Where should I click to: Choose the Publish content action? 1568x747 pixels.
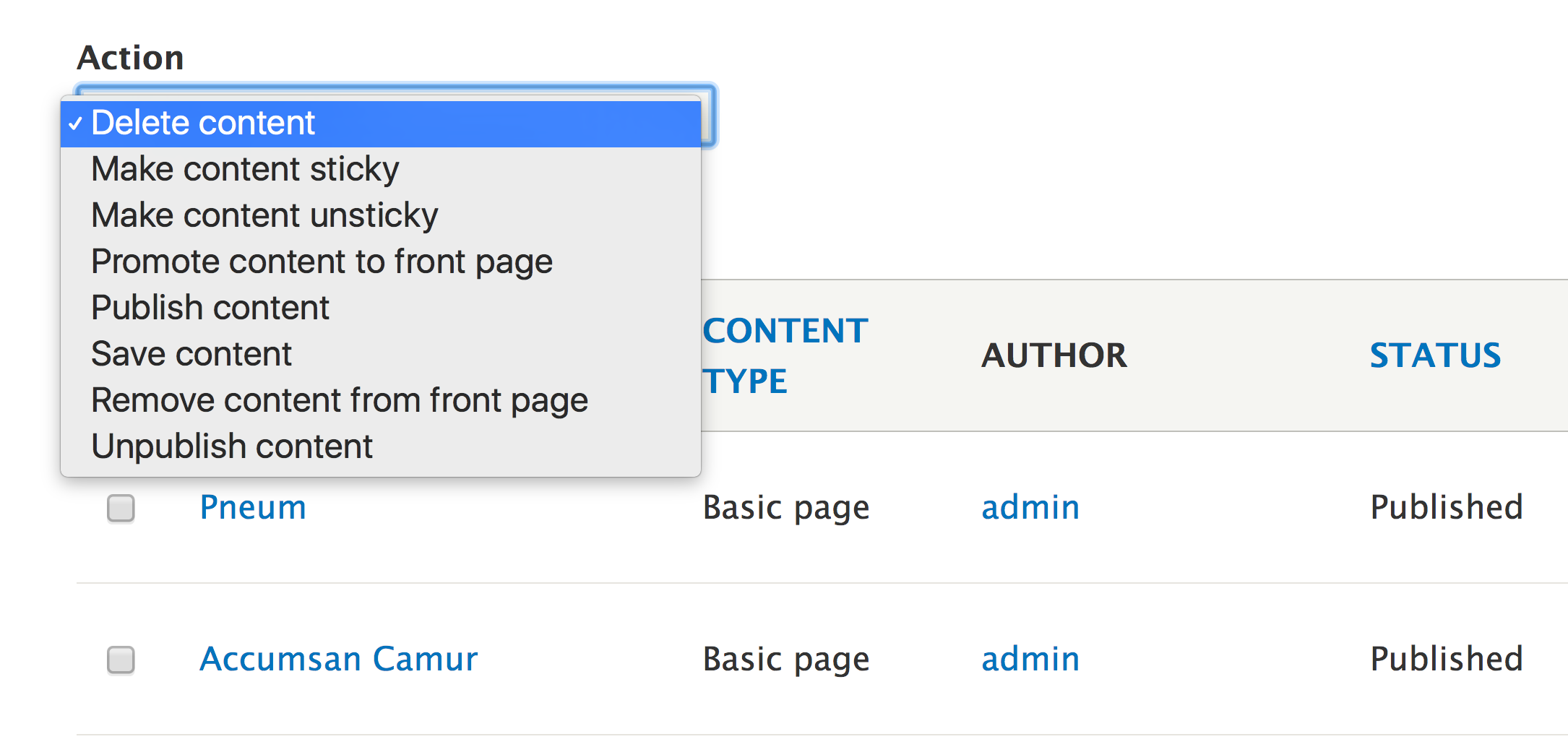click(210, 308)
